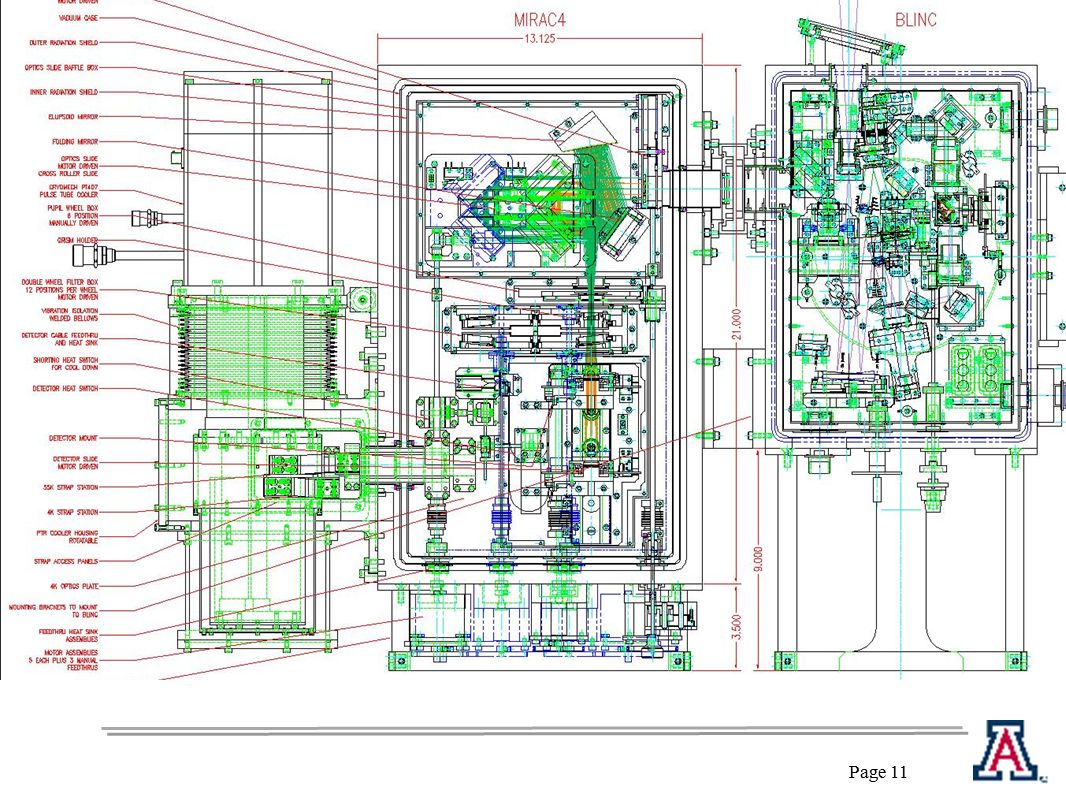Click the 'STRAP ACCESS PANELS' label
Image resolution: width=1066 pixels, height=800 pixels.
click(66, 562)
